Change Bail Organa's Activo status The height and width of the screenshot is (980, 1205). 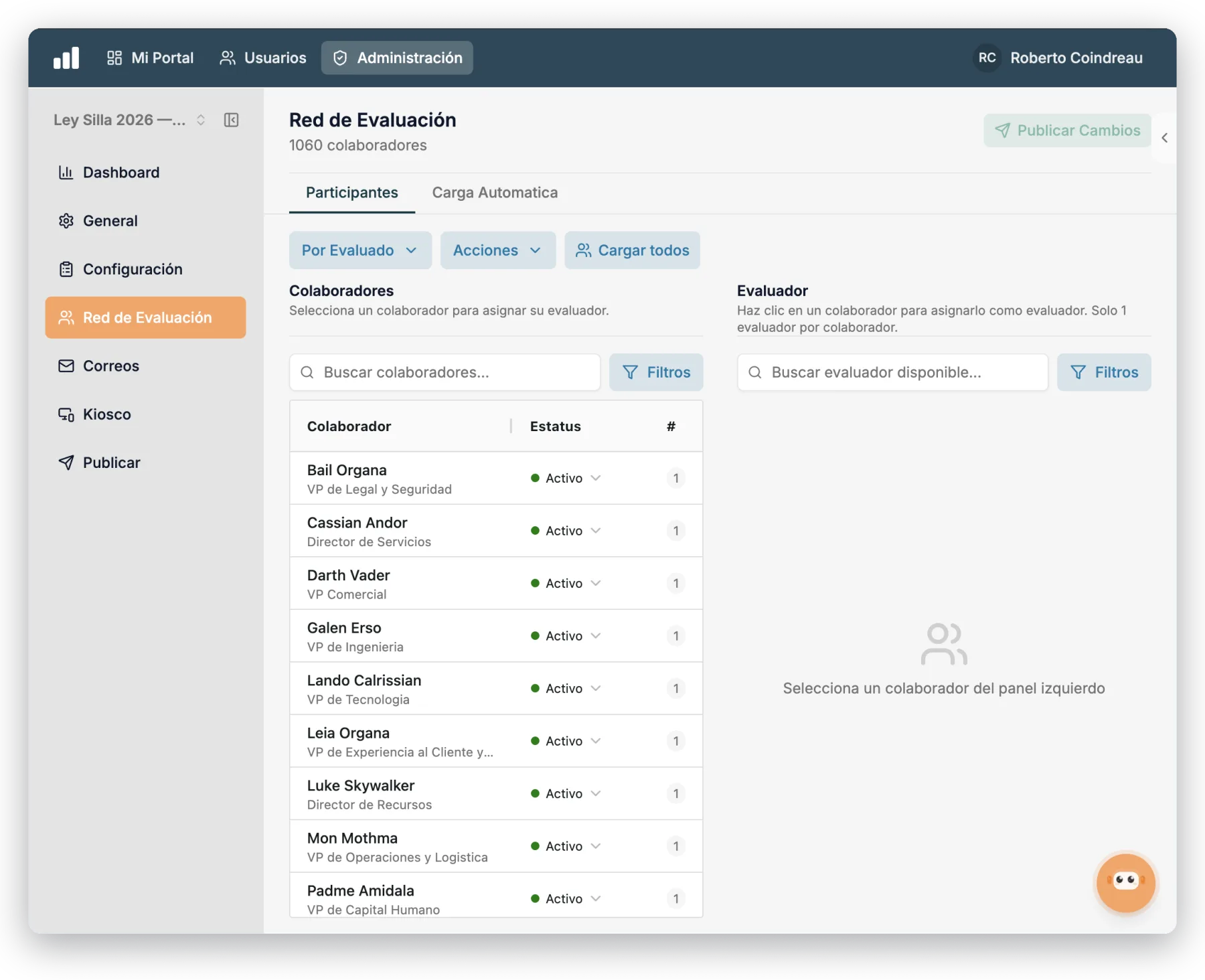[566, 478]
